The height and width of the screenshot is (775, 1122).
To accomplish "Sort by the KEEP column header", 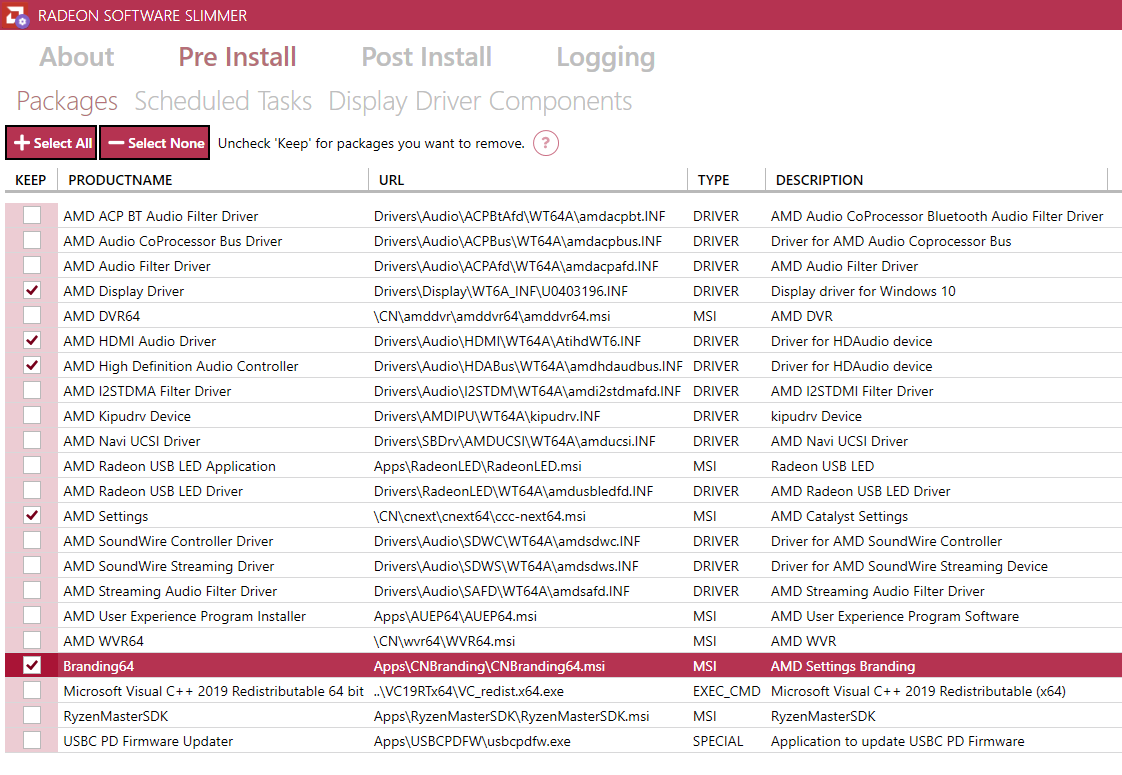I will point(31,180).
